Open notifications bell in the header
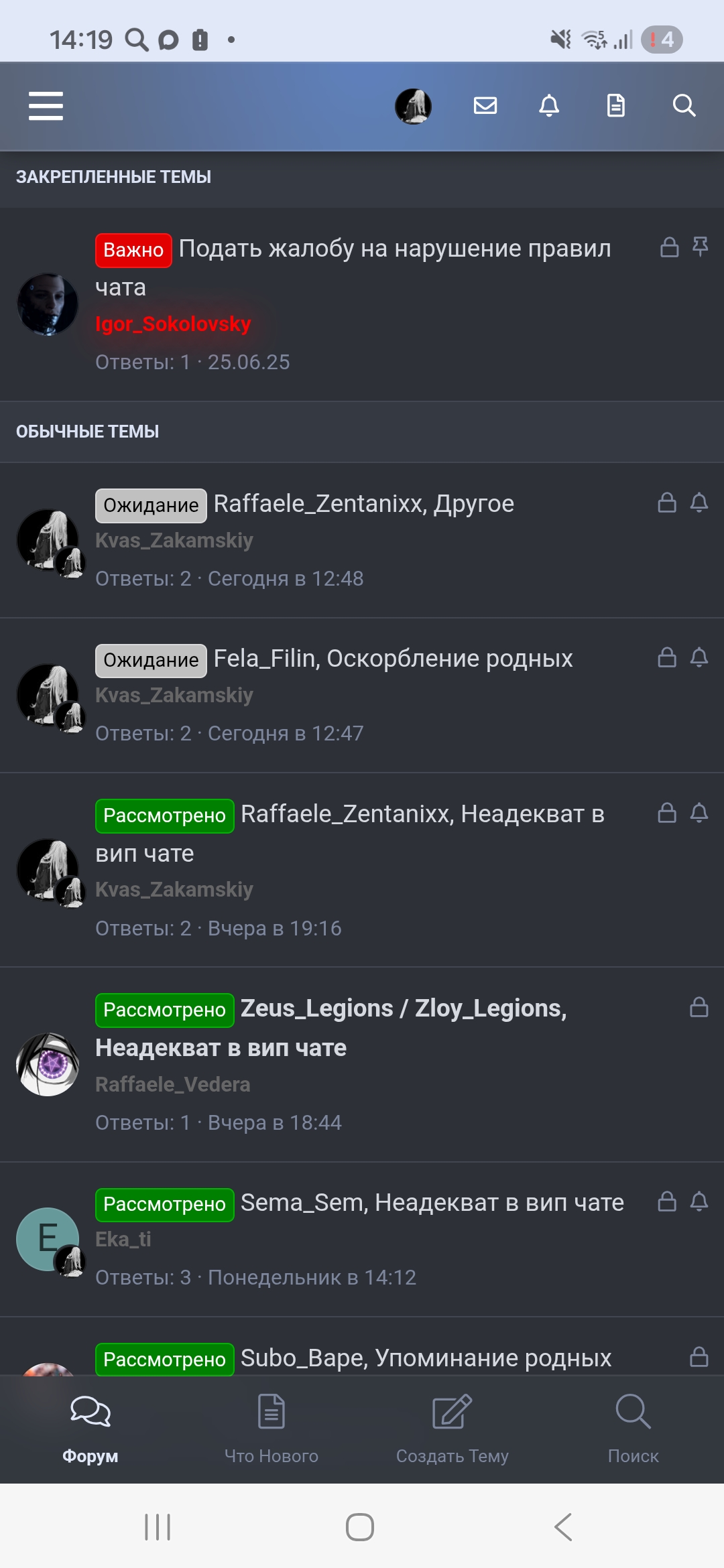Image resolution: width=724 pixels, height=1568 pixels. tap(549, 105)
